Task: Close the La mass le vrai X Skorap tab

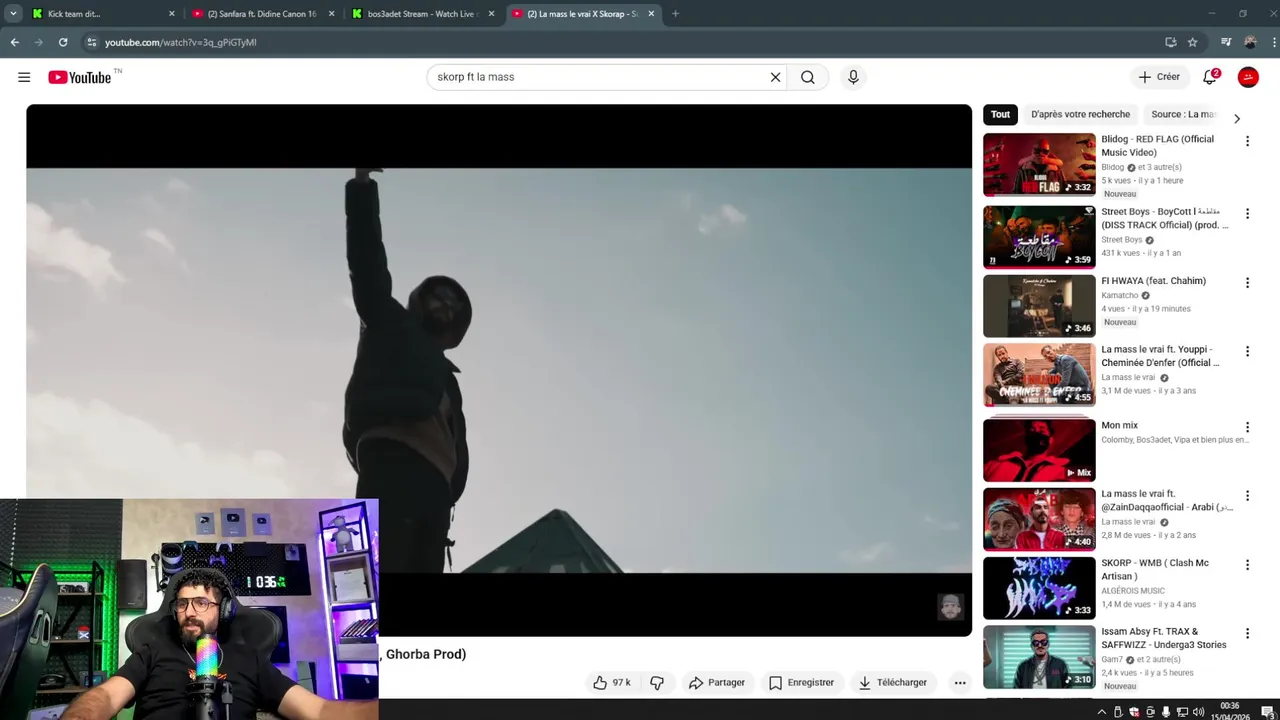Action: pyautogui.click(x=651, y=14)
